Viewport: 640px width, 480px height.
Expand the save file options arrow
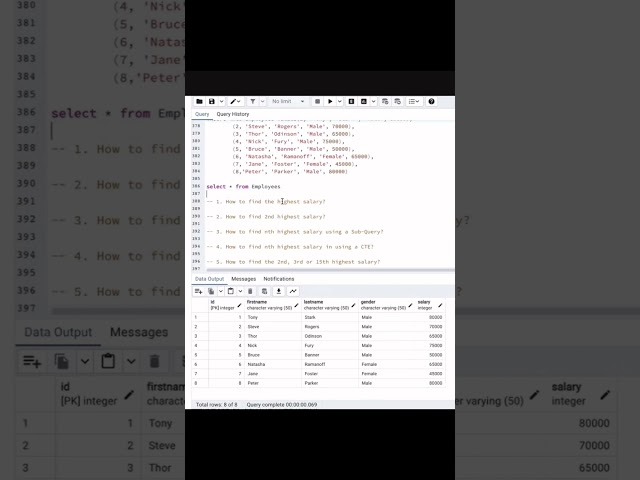tap(221, 102)
